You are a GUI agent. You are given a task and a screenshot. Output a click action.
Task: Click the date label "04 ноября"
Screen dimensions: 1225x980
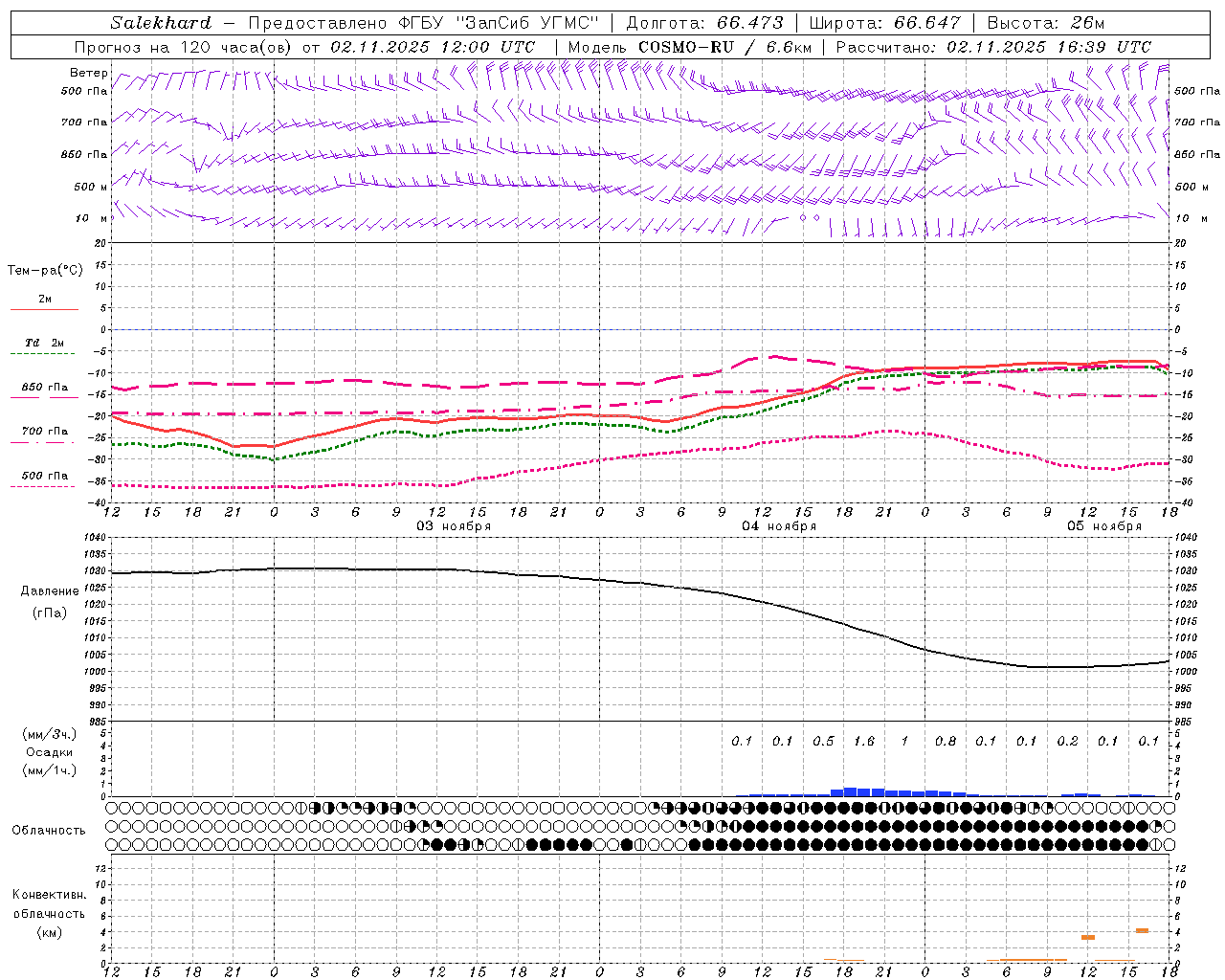(x=779, y=525)
